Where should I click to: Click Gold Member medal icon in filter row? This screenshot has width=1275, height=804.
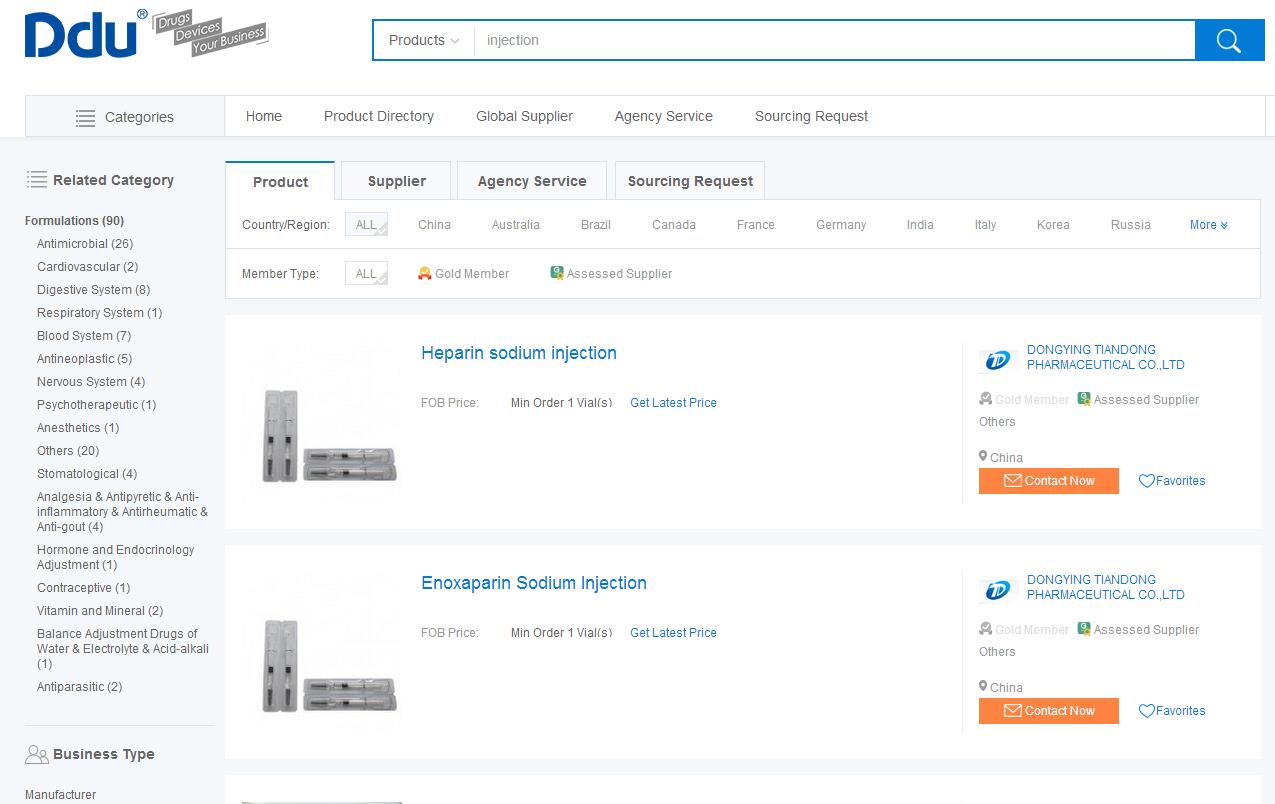[x=425, y=273]
